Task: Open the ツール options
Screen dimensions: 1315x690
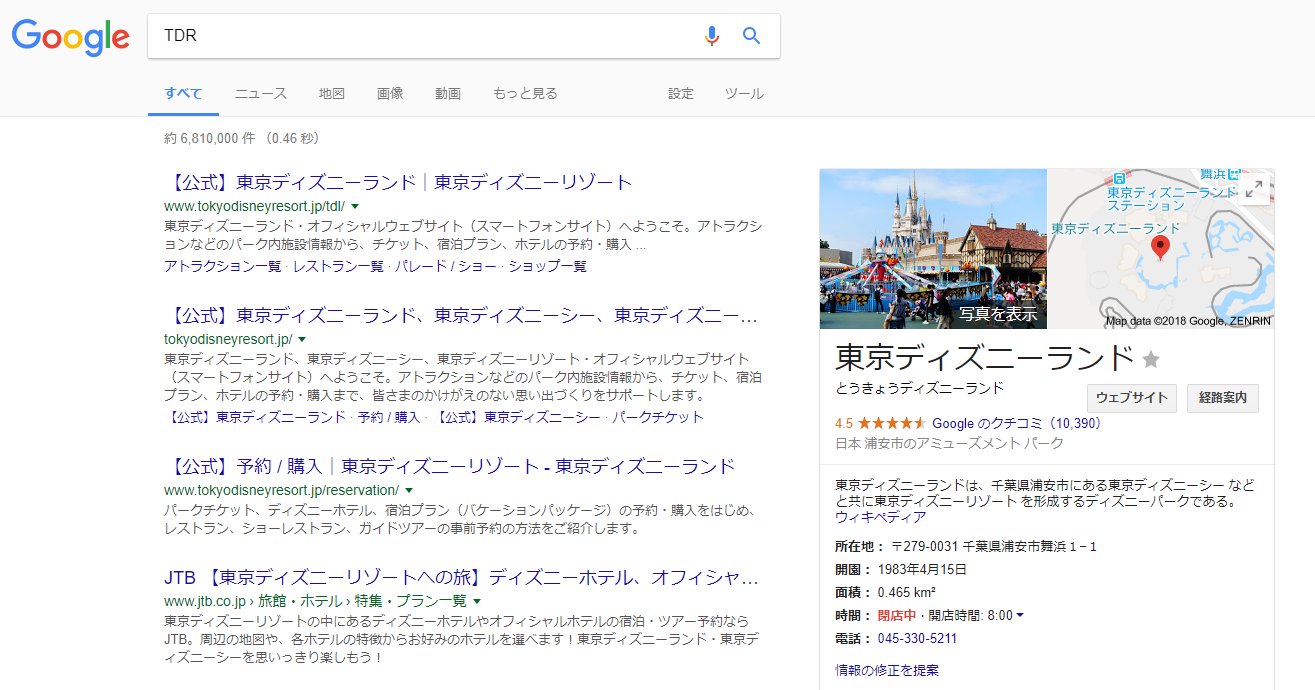Action: [x=744, y=94]
